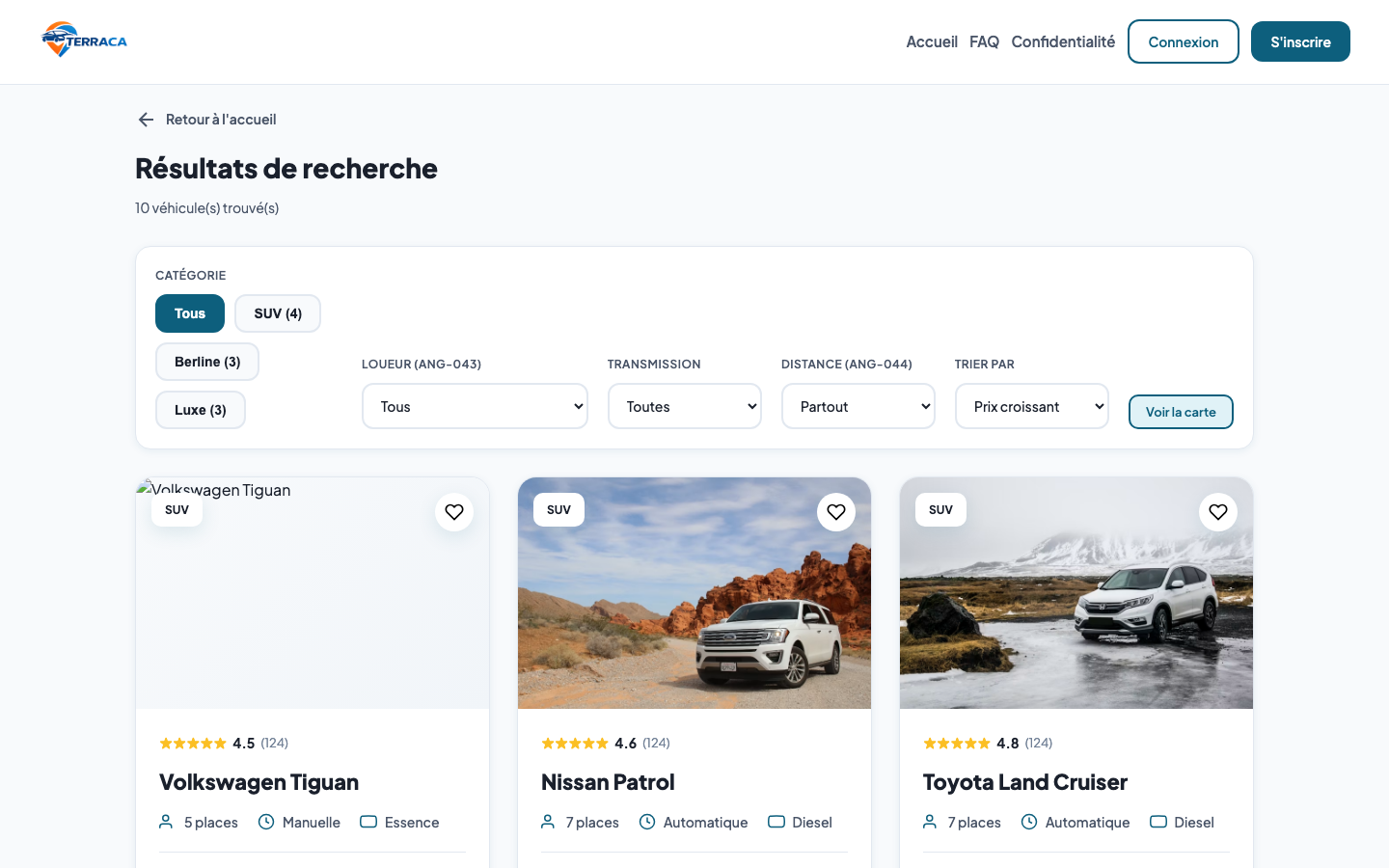Screen dimensions: 1389x868
Task: Go to Accueil in navigation
Action: pos(932,41)
